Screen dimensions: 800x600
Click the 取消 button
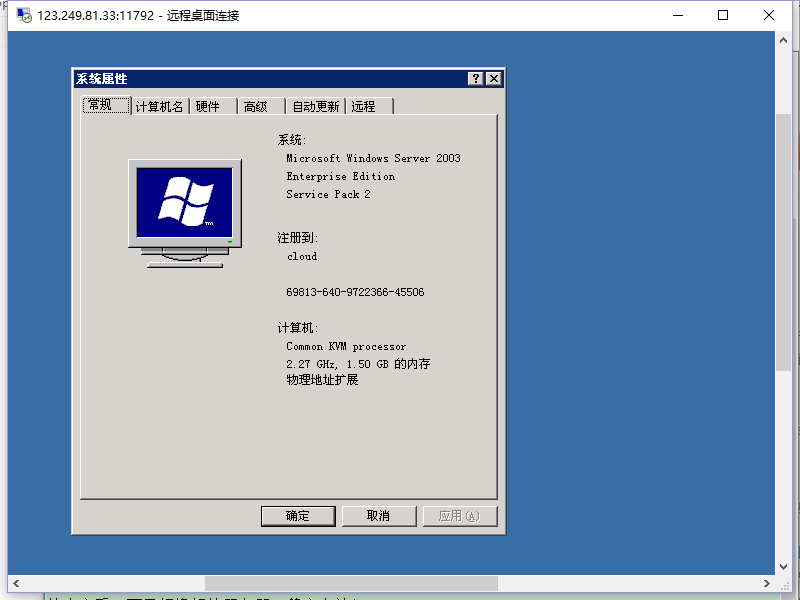pos(379,516)
